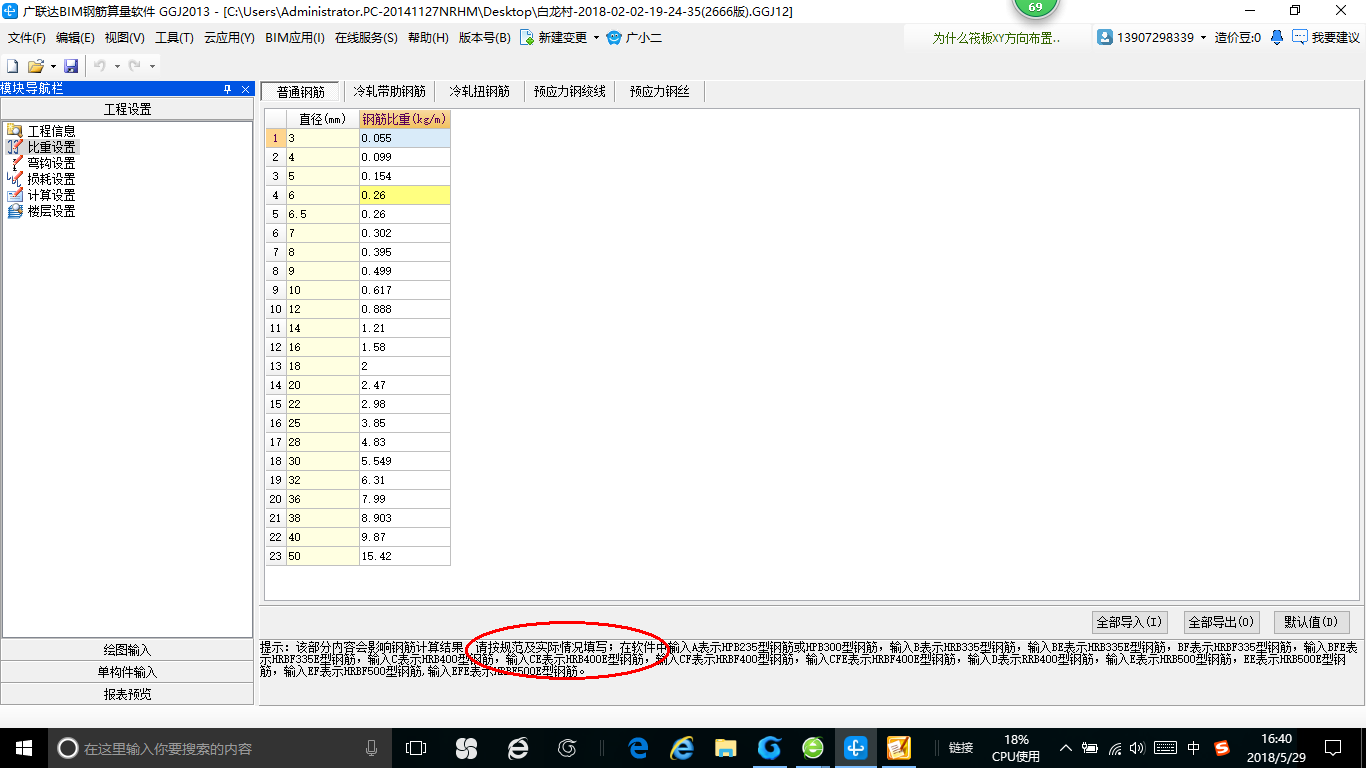Click the redo arrow icon

(x=135, y=66)
